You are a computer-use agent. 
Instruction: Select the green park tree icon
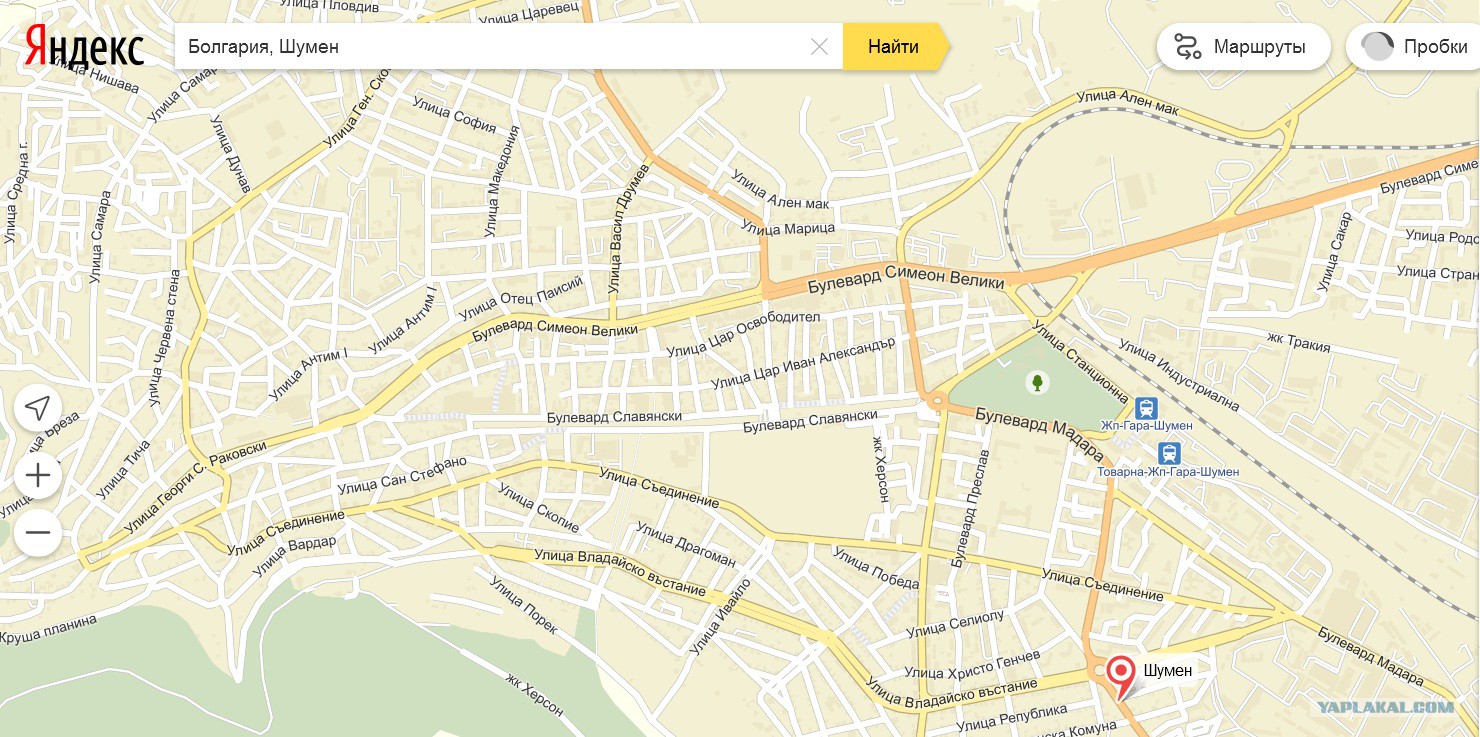(x=1037, y=382)
